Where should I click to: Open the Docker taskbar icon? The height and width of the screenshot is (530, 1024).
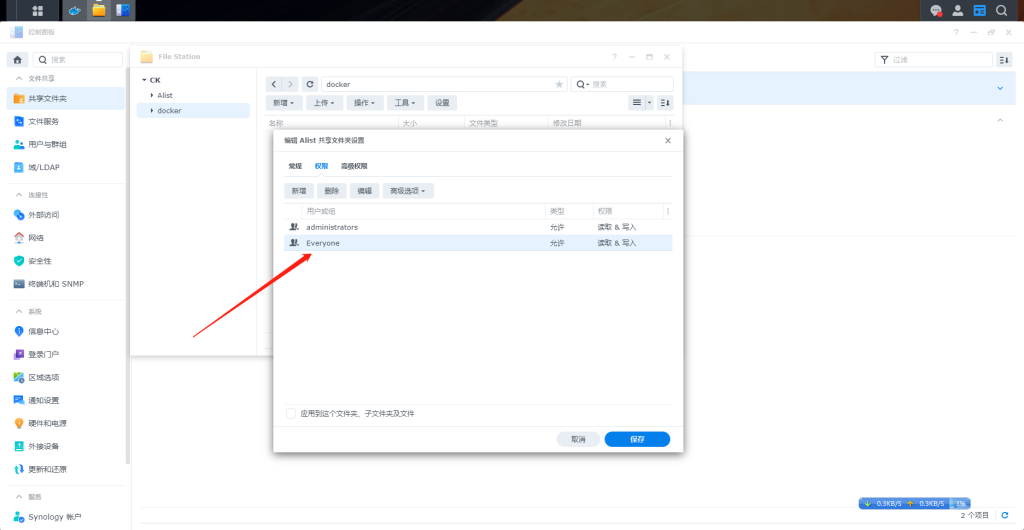tap(75, 10)
